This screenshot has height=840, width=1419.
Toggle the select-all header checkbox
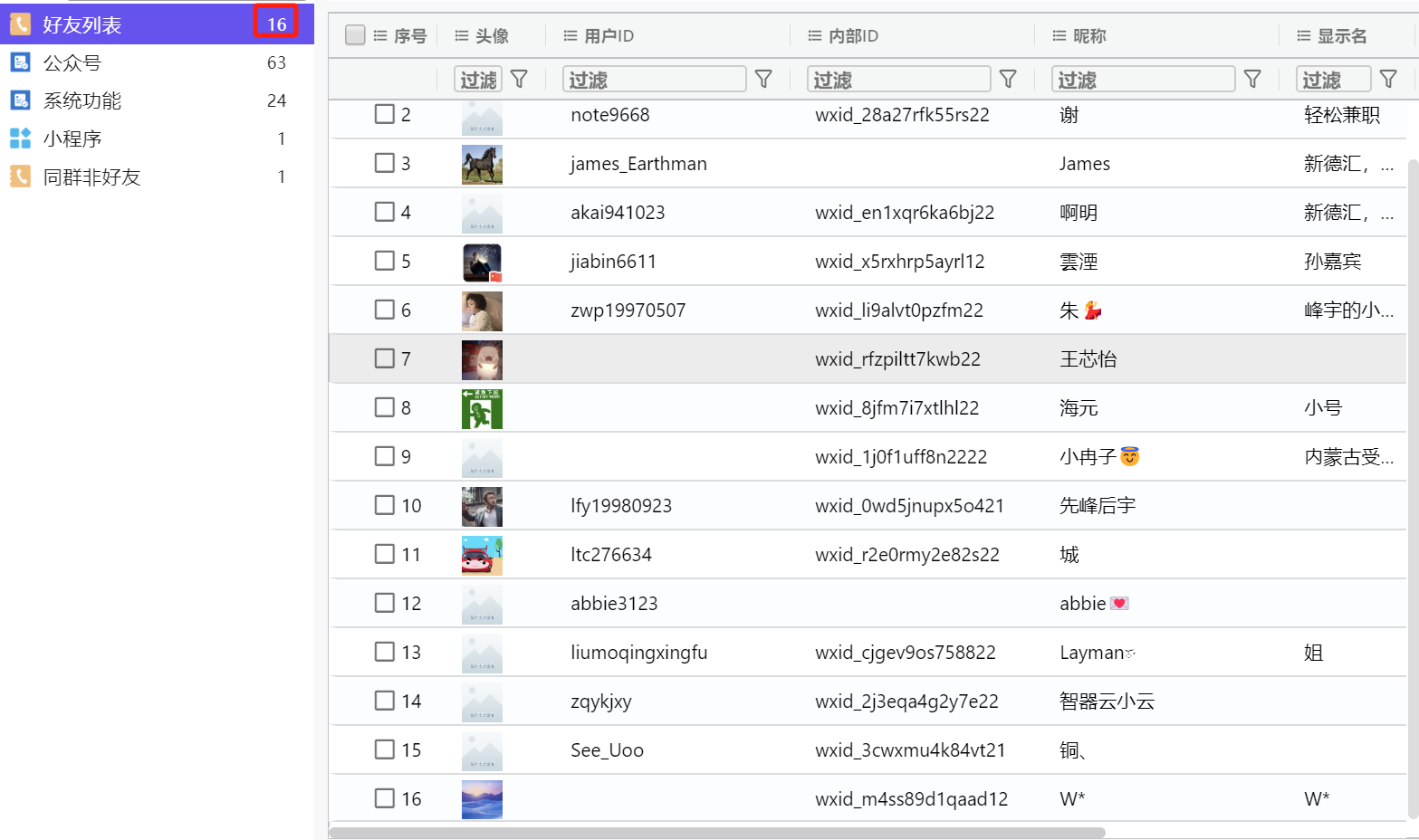(x=355, y=34)
